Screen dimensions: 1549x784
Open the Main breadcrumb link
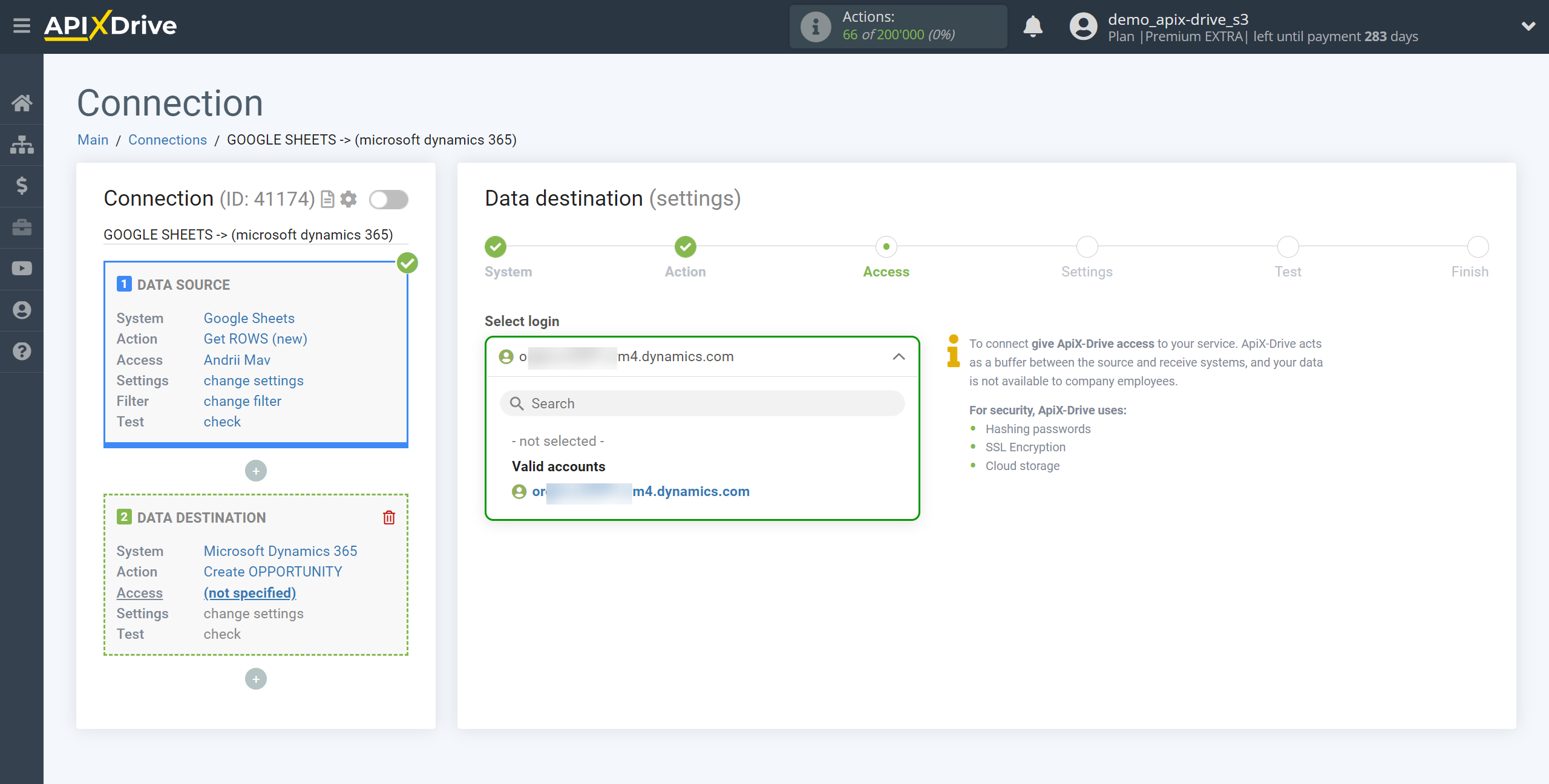point(93,140)
